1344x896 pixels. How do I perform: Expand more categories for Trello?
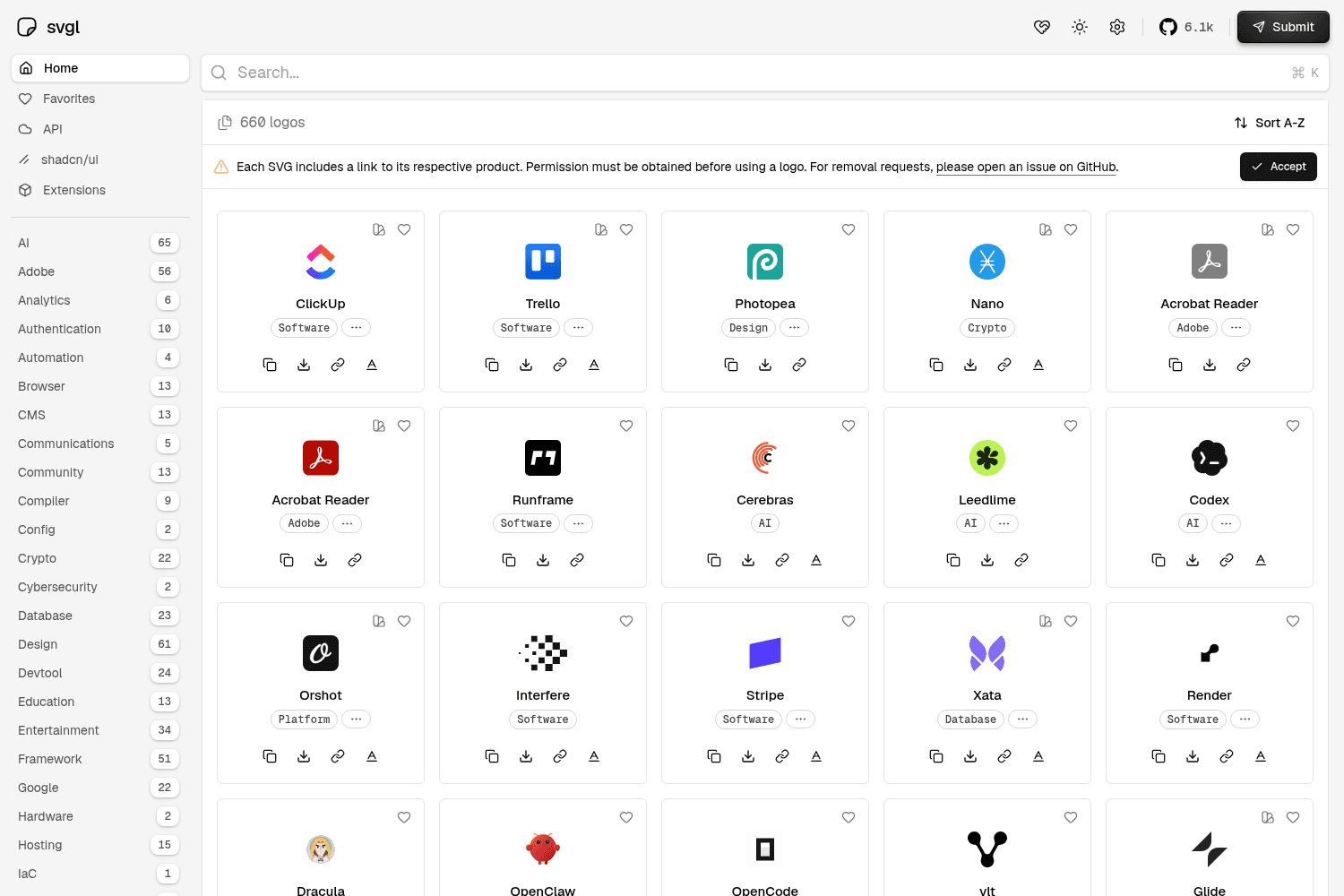(x=579, y=328)
